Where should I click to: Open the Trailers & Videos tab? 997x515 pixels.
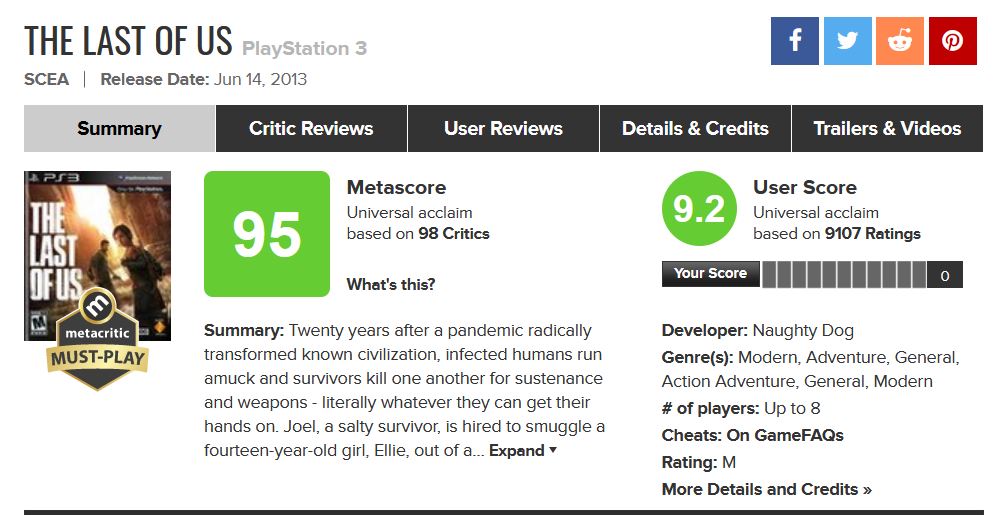[887, 129]
